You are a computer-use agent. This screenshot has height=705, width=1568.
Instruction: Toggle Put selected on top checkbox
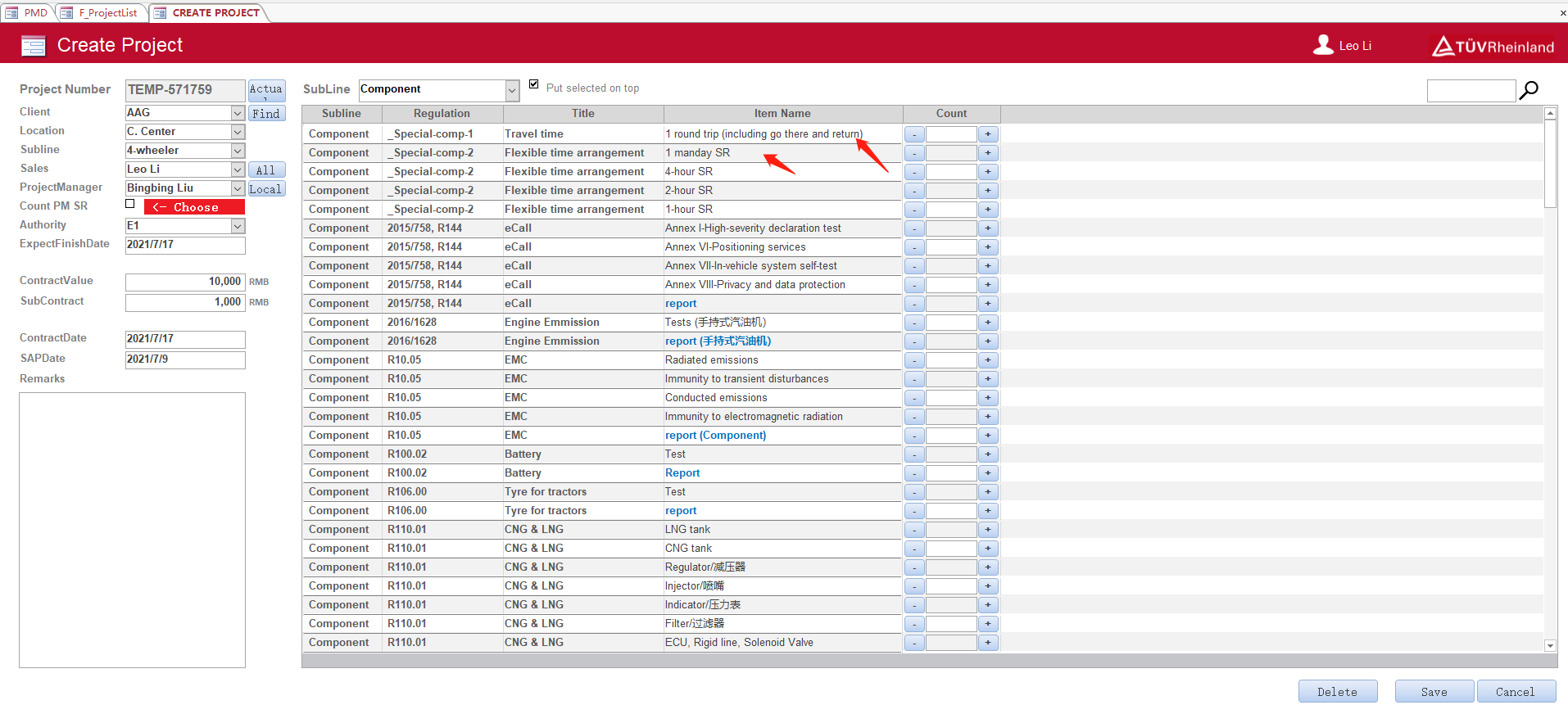[x=534, y=84]
